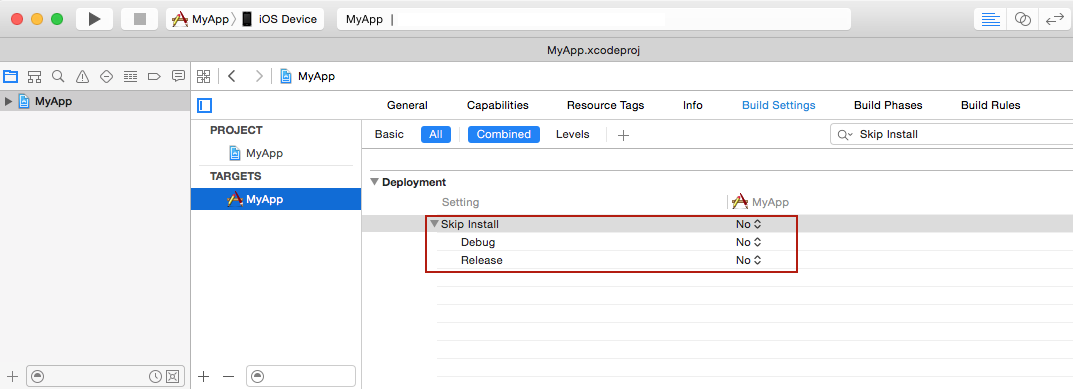1073x389 pixels.
Task: Show All build settings
Action: [436, 134]
